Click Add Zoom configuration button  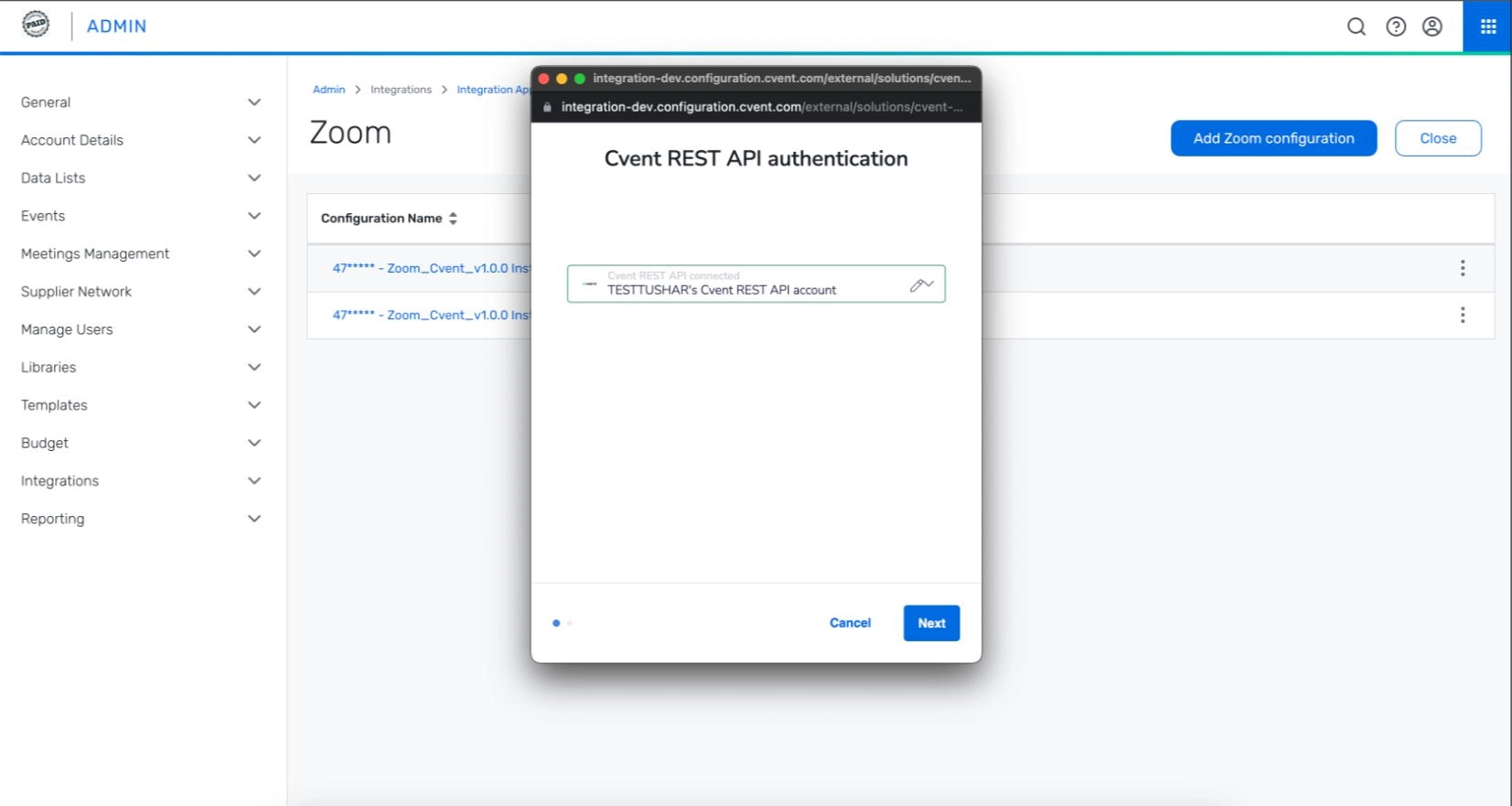[1273, 138]
